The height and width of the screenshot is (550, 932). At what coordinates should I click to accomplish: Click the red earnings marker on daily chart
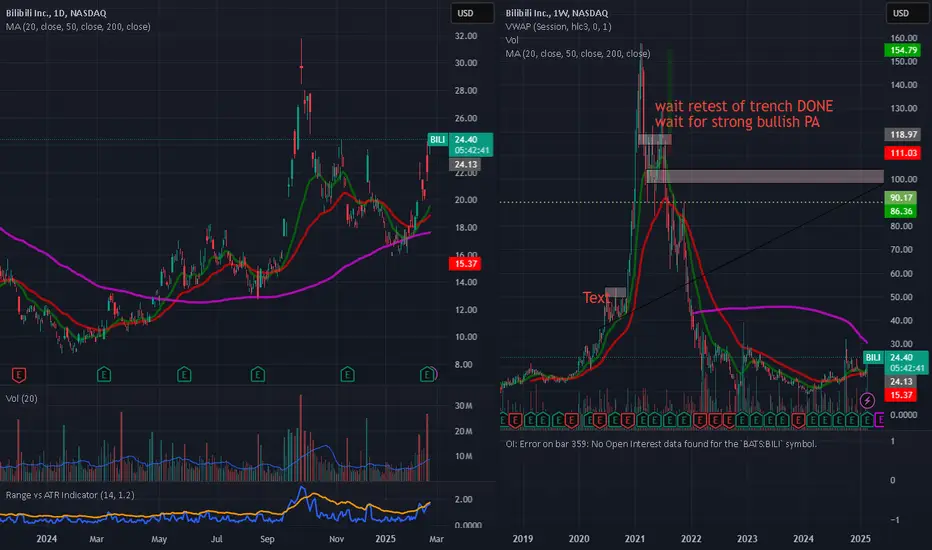[19, 375]
